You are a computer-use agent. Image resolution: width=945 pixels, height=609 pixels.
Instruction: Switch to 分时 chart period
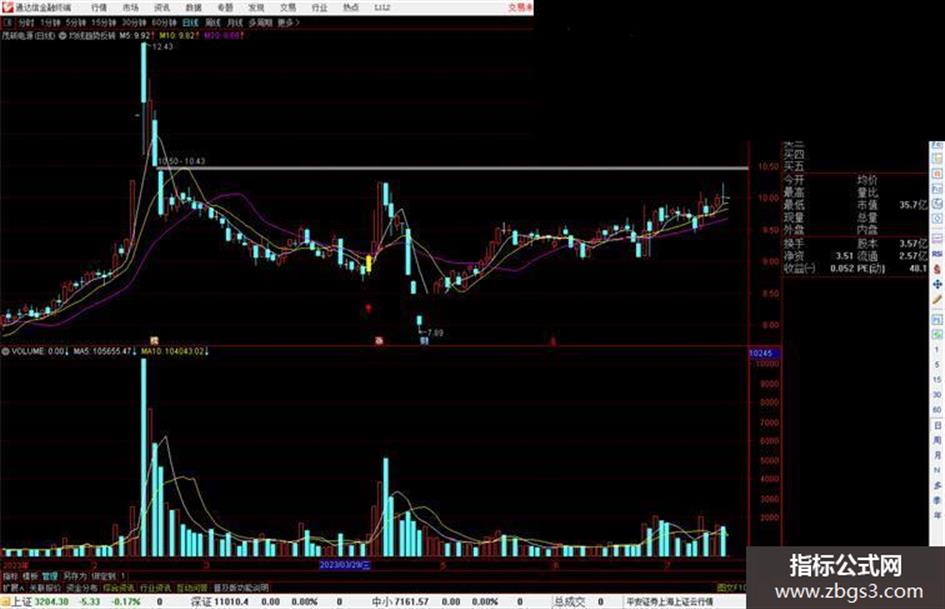(x=26, y=22)
